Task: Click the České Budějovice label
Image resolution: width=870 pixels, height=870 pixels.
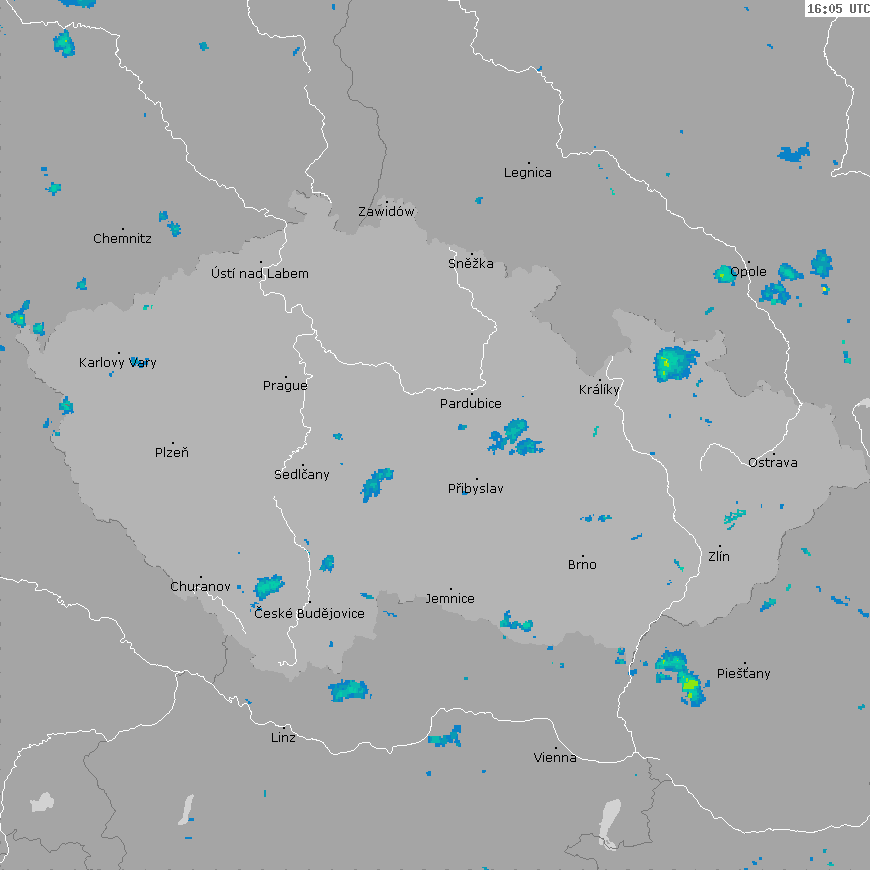Action: [x=309, y=613]
